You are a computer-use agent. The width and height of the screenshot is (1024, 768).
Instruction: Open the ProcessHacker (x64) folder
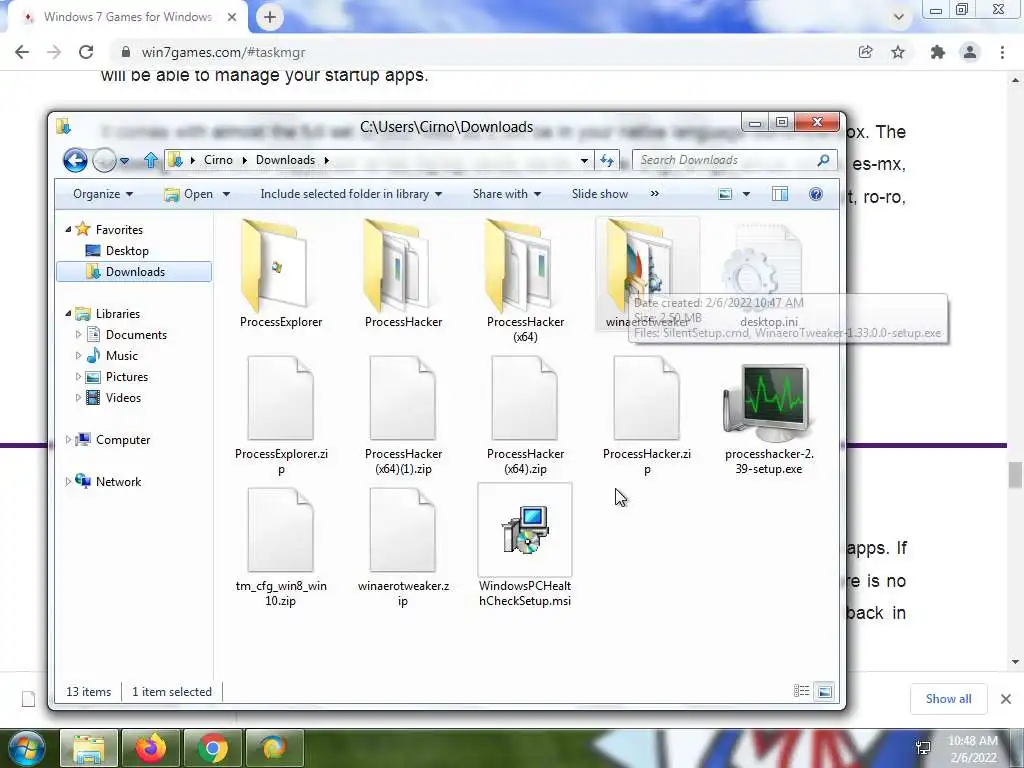(525, 281)
